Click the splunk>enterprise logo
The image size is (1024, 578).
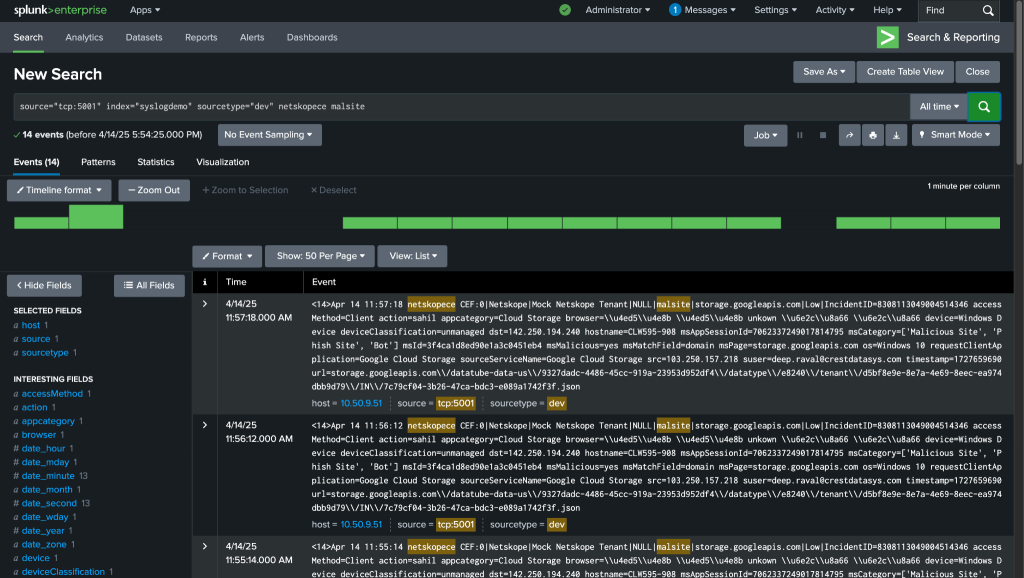60,10
